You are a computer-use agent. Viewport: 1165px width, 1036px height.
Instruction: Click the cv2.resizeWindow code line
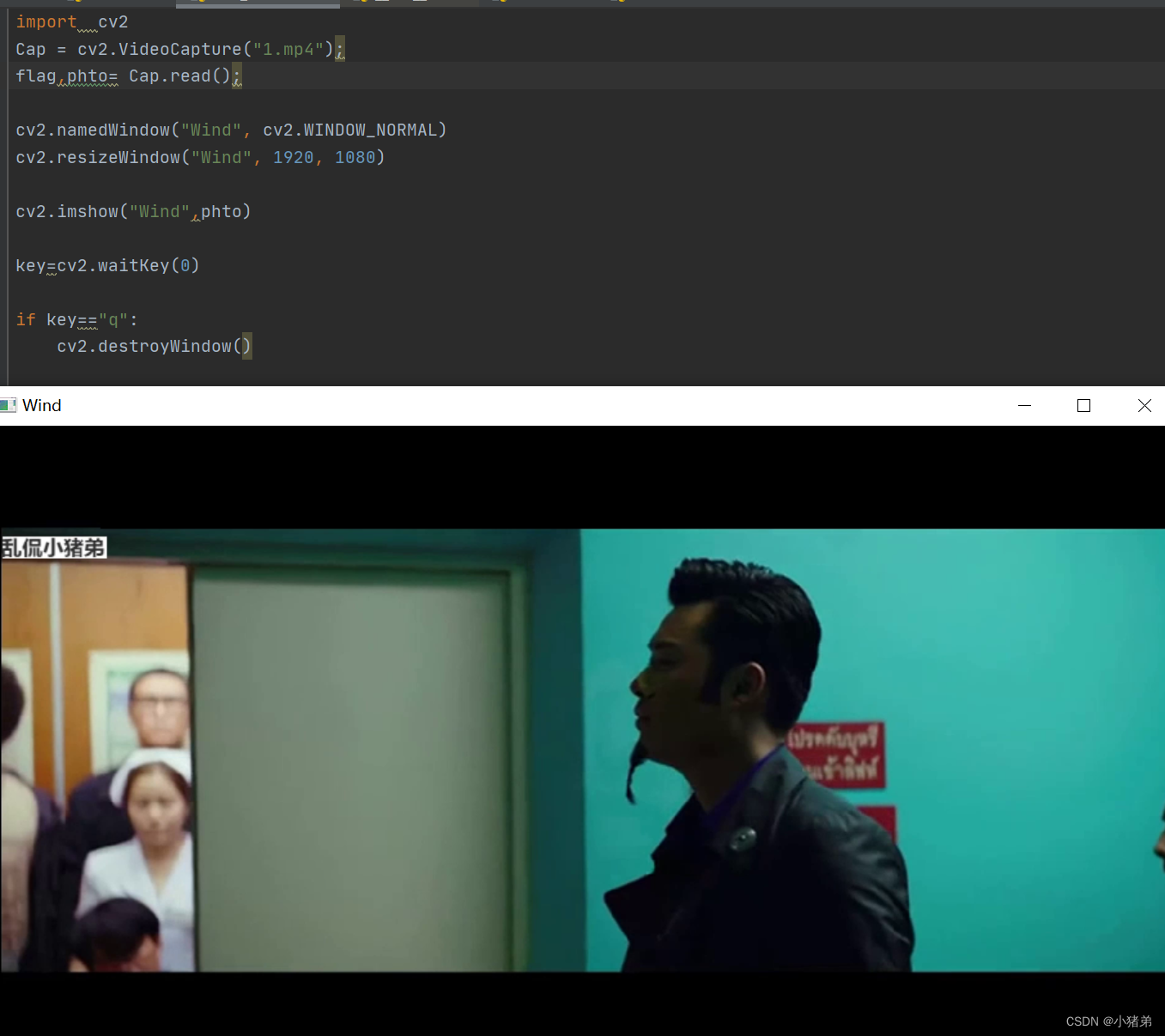[201, 158]
